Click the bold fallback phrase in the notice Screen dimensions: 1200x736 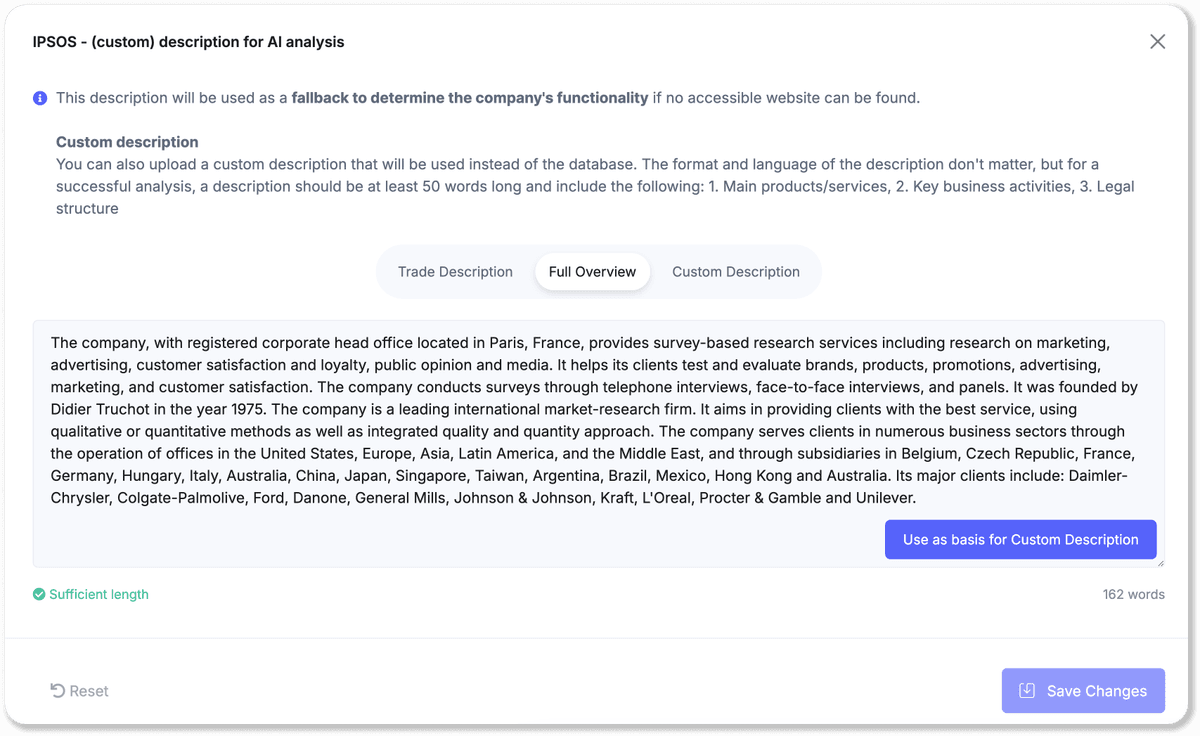470,98
